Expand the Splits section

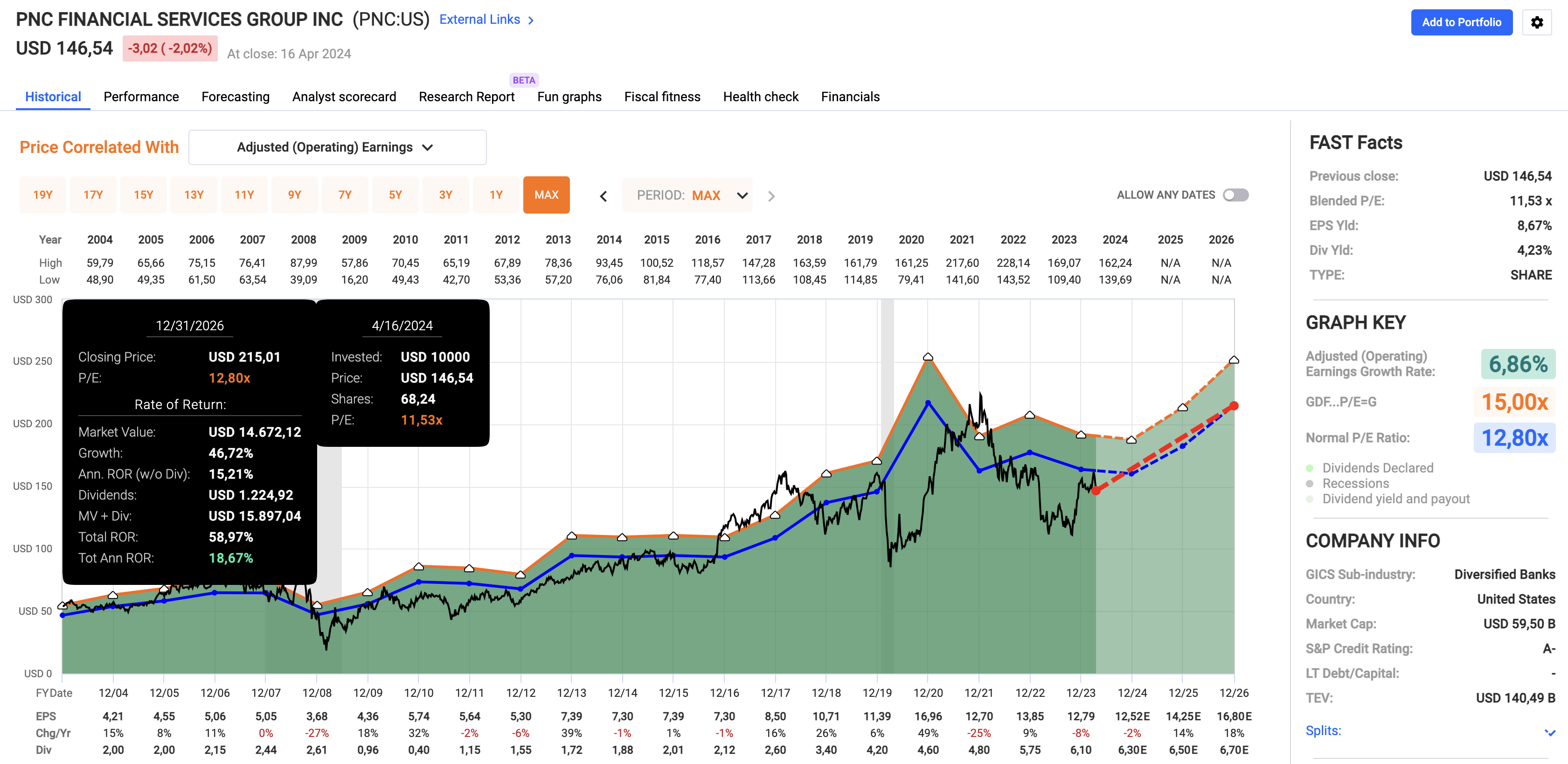coord(1323,730)
